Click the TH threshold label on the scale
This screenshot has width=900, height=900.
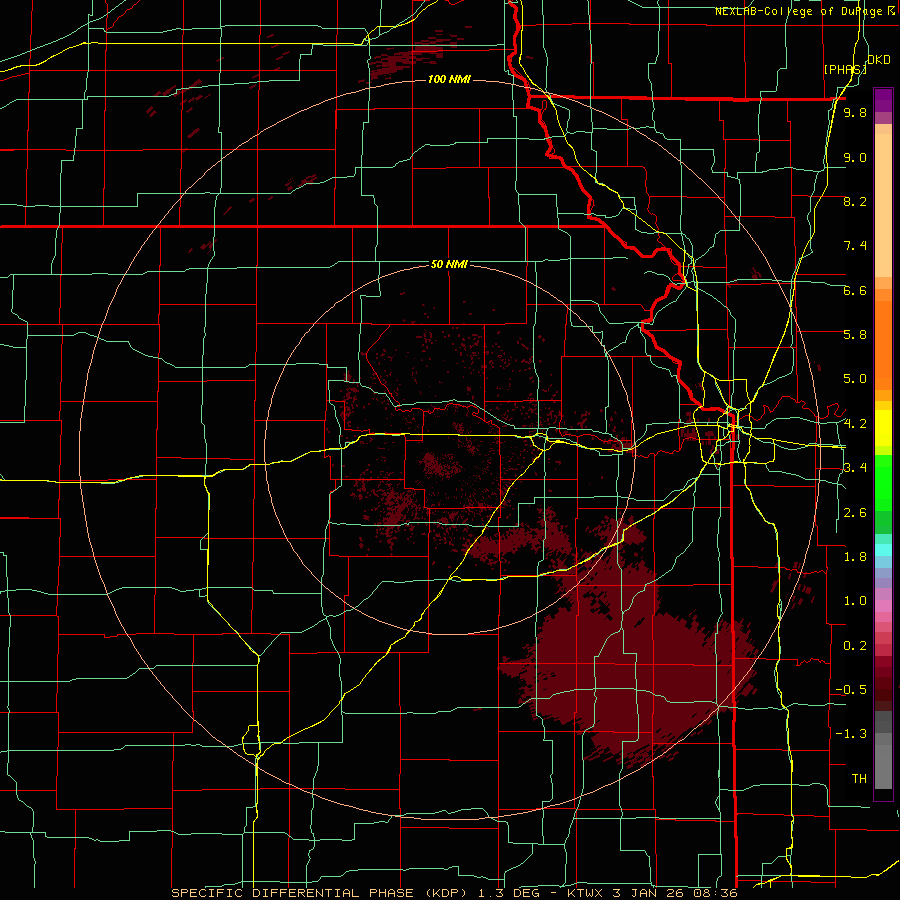click(859, 779)
